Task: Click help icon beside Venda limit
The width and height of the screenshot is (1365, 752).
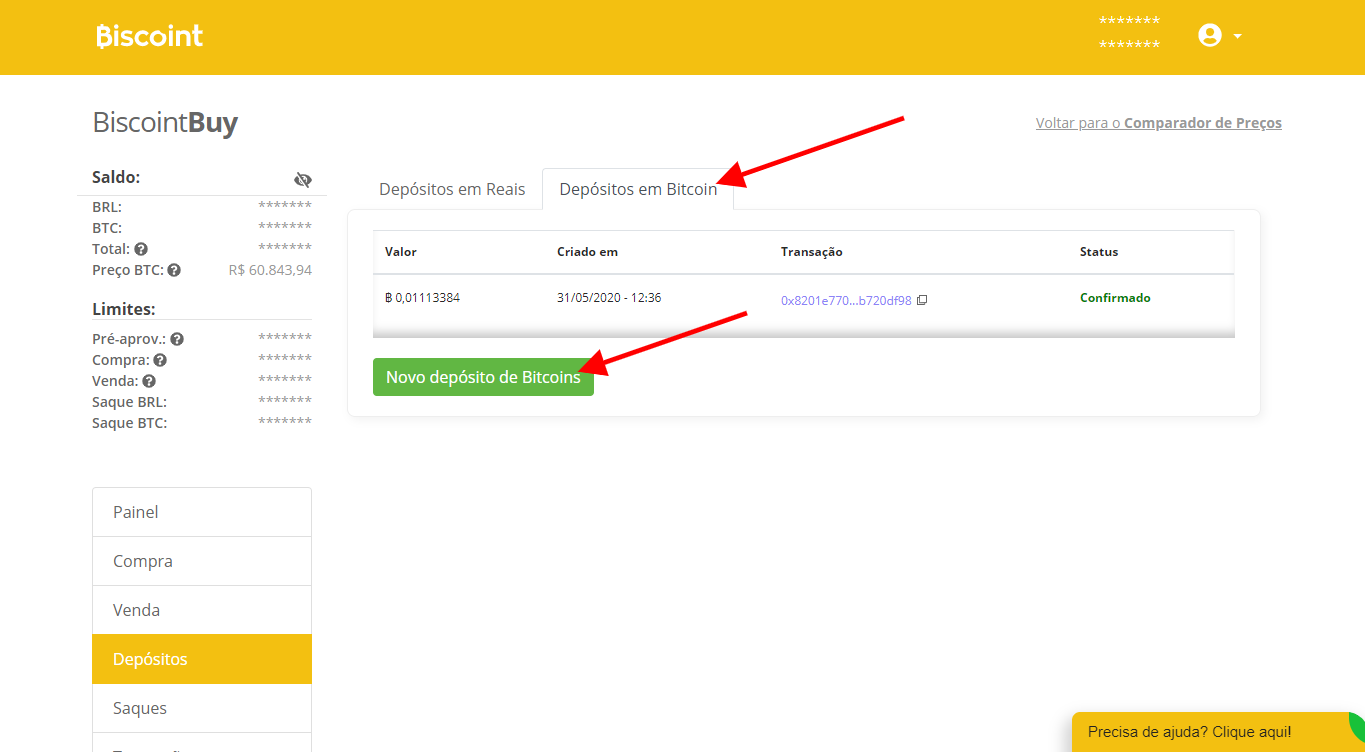Action: [149, 381]
